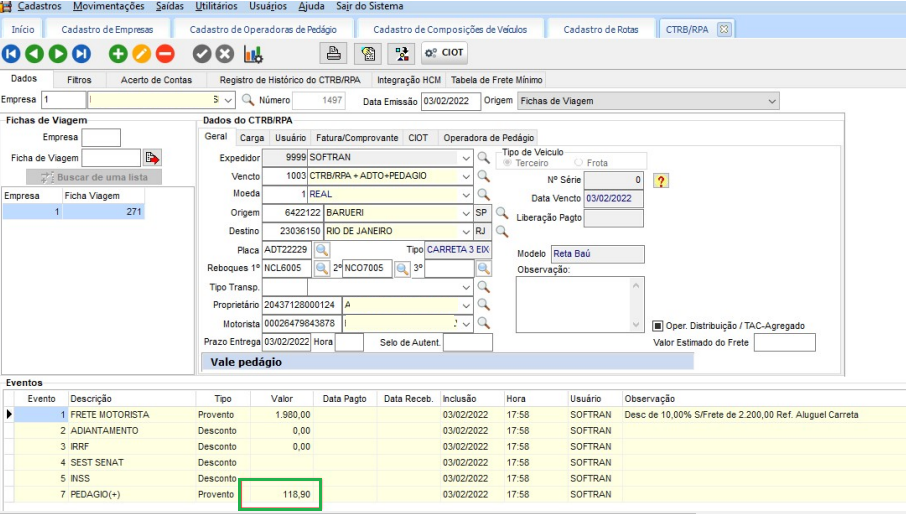Click the red delete record icon

pyautogui.click(x=165, y=54)
